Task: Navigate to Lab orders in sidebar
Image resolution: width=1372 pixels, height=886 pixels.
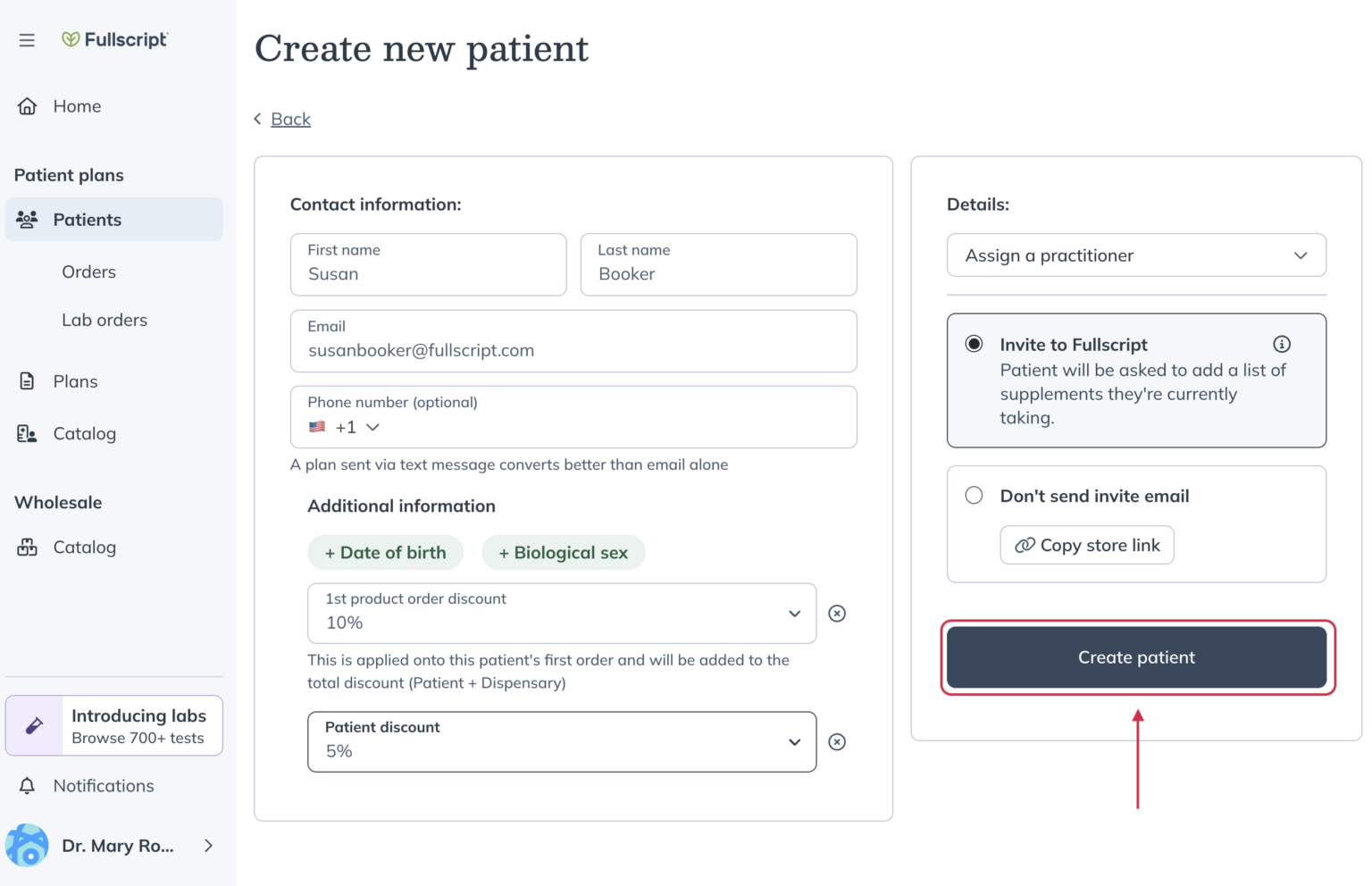Action: [105, 319]
